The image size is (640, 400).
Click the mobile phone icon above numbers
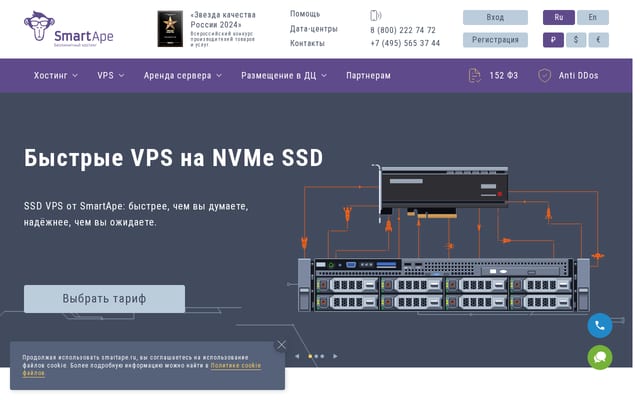(x=375, y=16)
